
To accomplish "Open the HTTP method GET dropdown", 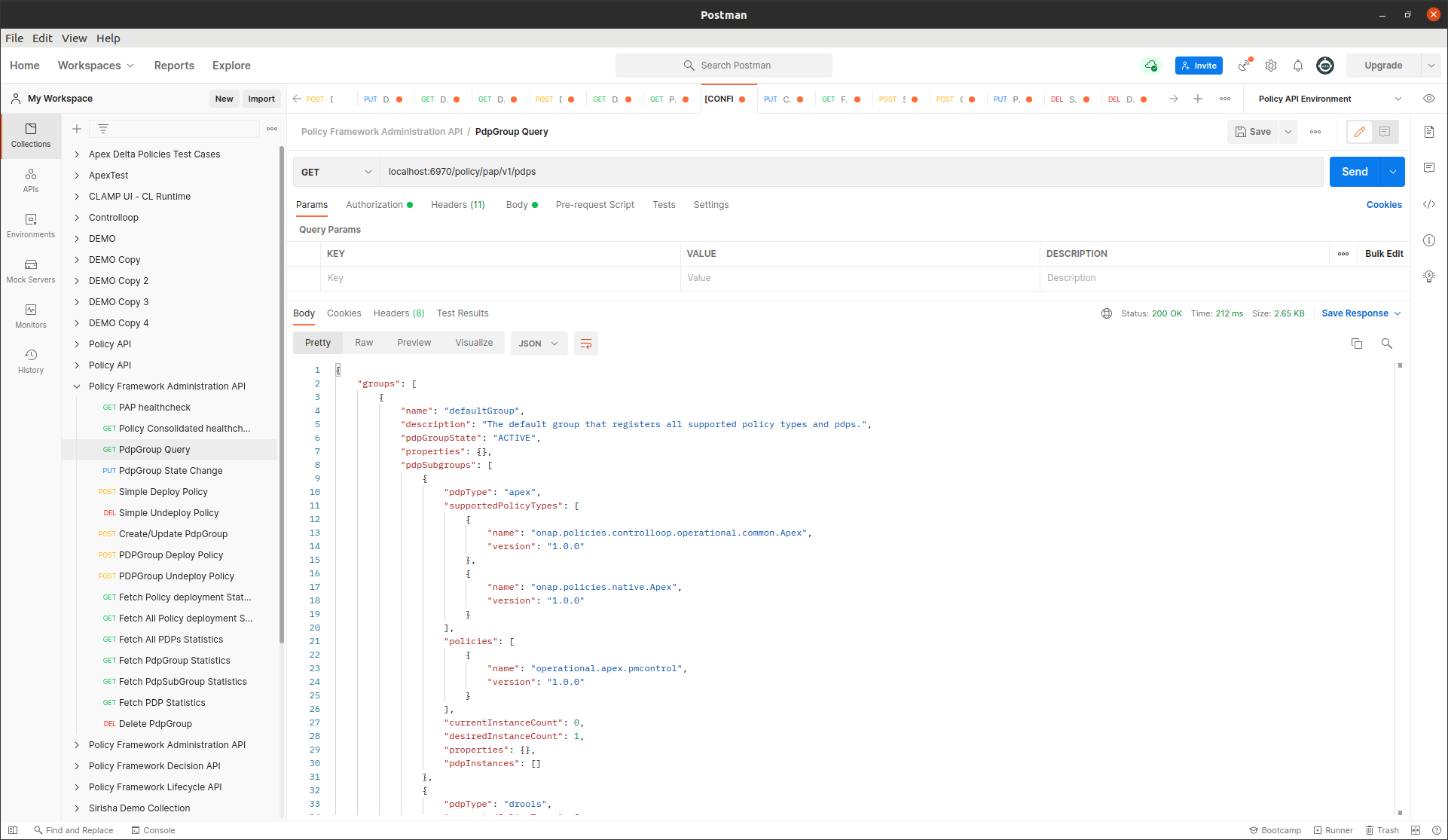I will (x=336, y=172).
